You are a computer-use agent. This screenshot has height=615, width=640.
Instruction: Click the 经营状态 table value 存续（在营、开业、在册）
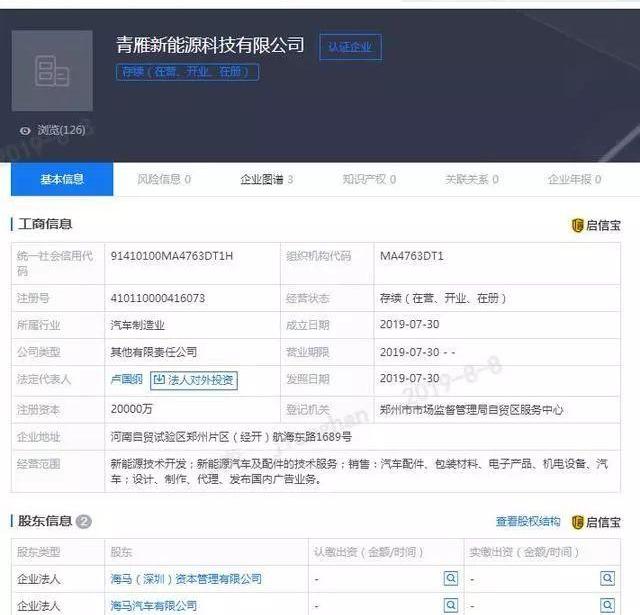(443, 298)
